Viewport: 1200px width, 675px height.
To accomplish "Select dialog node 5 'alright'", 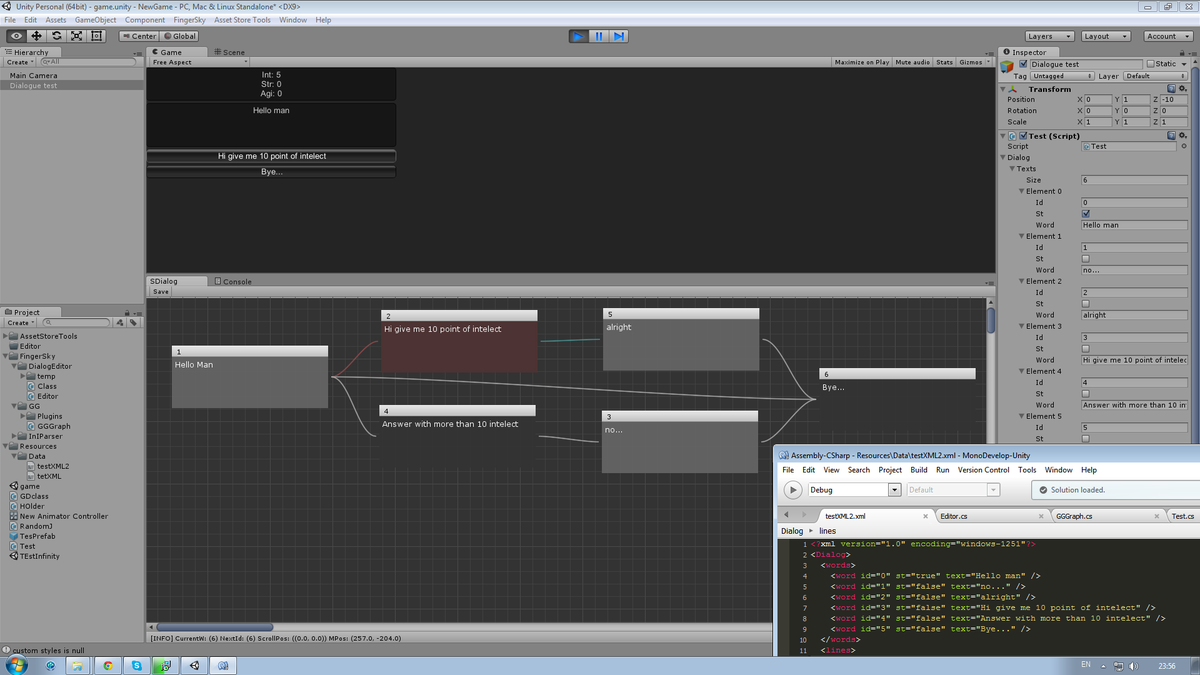I will pyautogui.click(x=681, y=339).
